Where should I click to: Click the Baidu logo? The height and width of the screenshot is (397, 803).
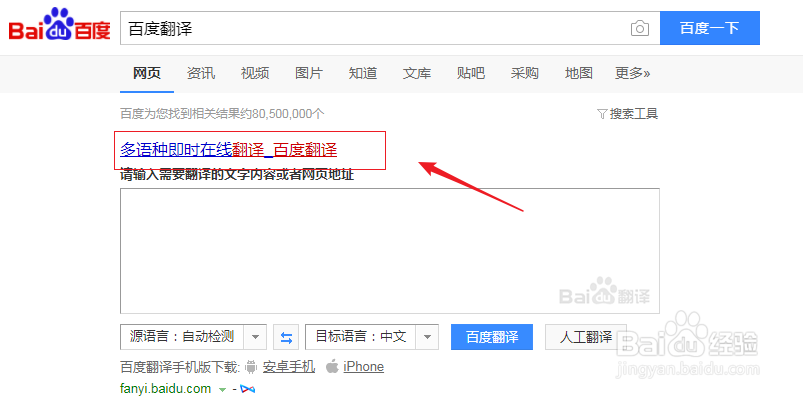pyautogui.click(x=59, y=25)
